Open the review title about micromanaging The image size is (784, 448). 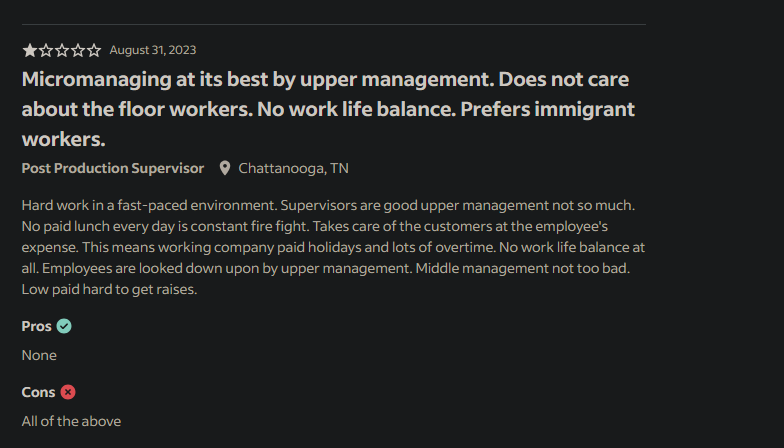[328, 109]
